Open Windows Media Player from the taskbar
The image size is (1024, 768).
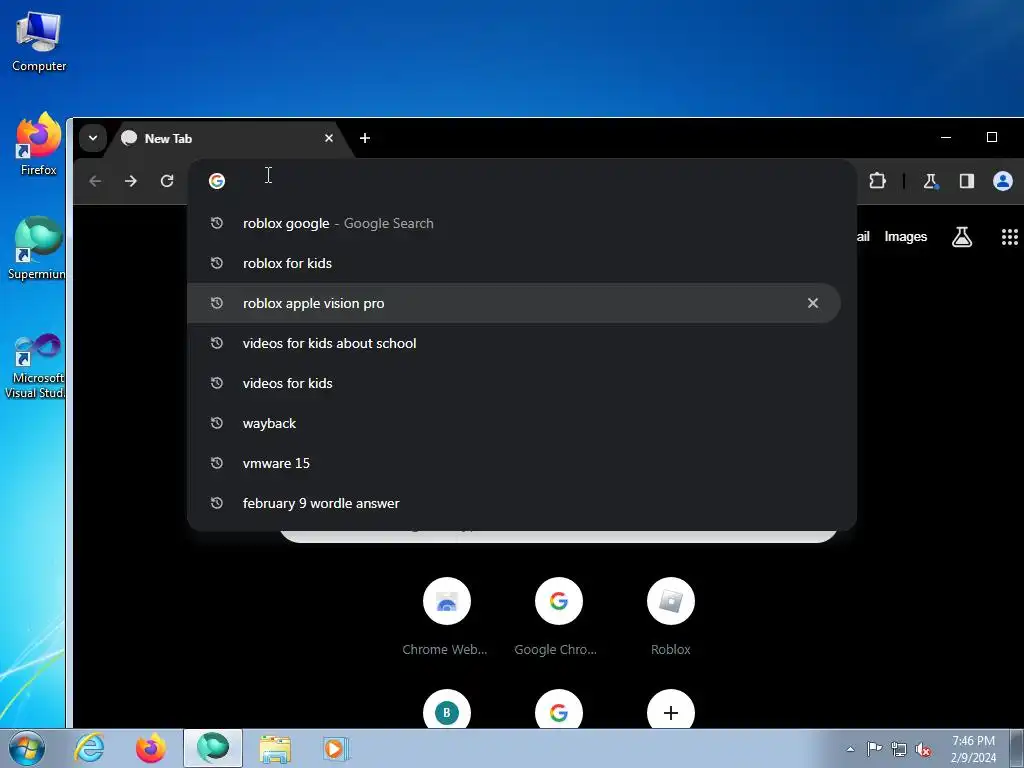336,748
